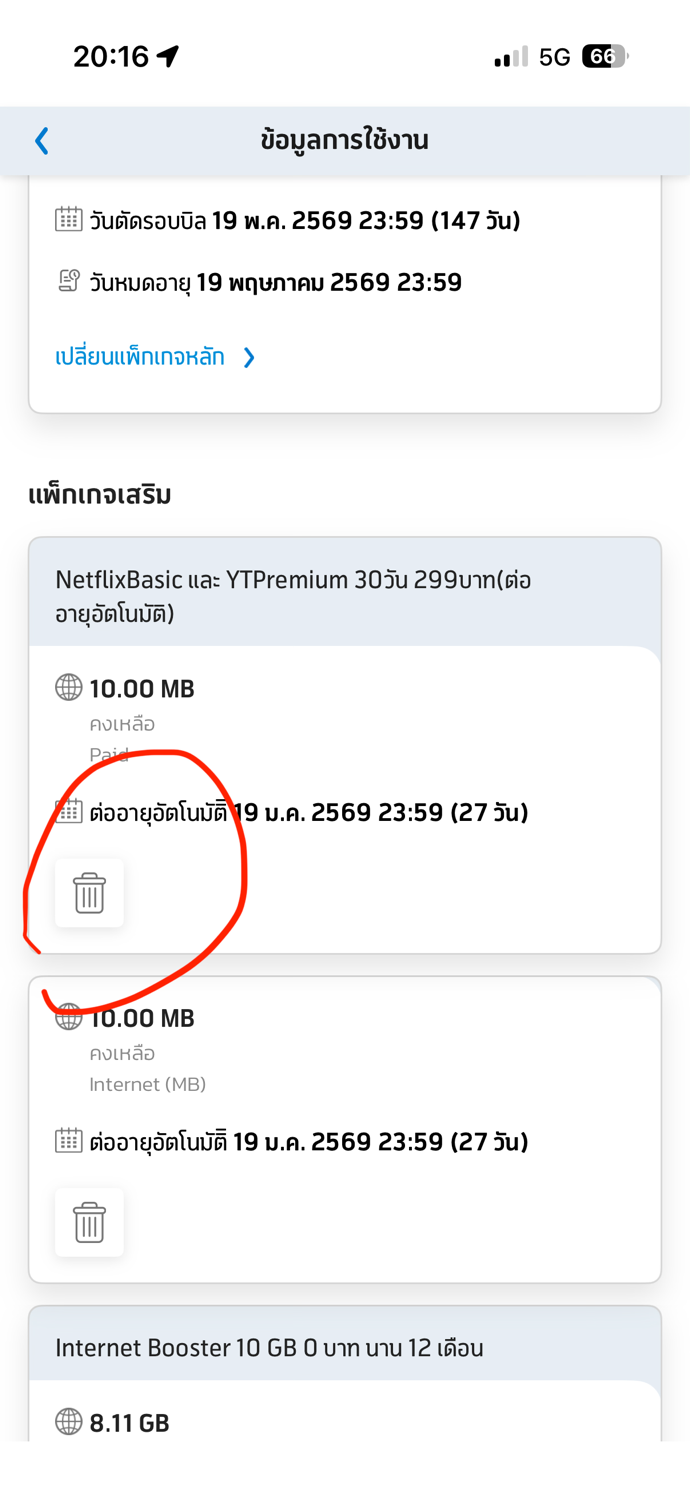Tap the trash icon under the Paid entry

[89, 893]
